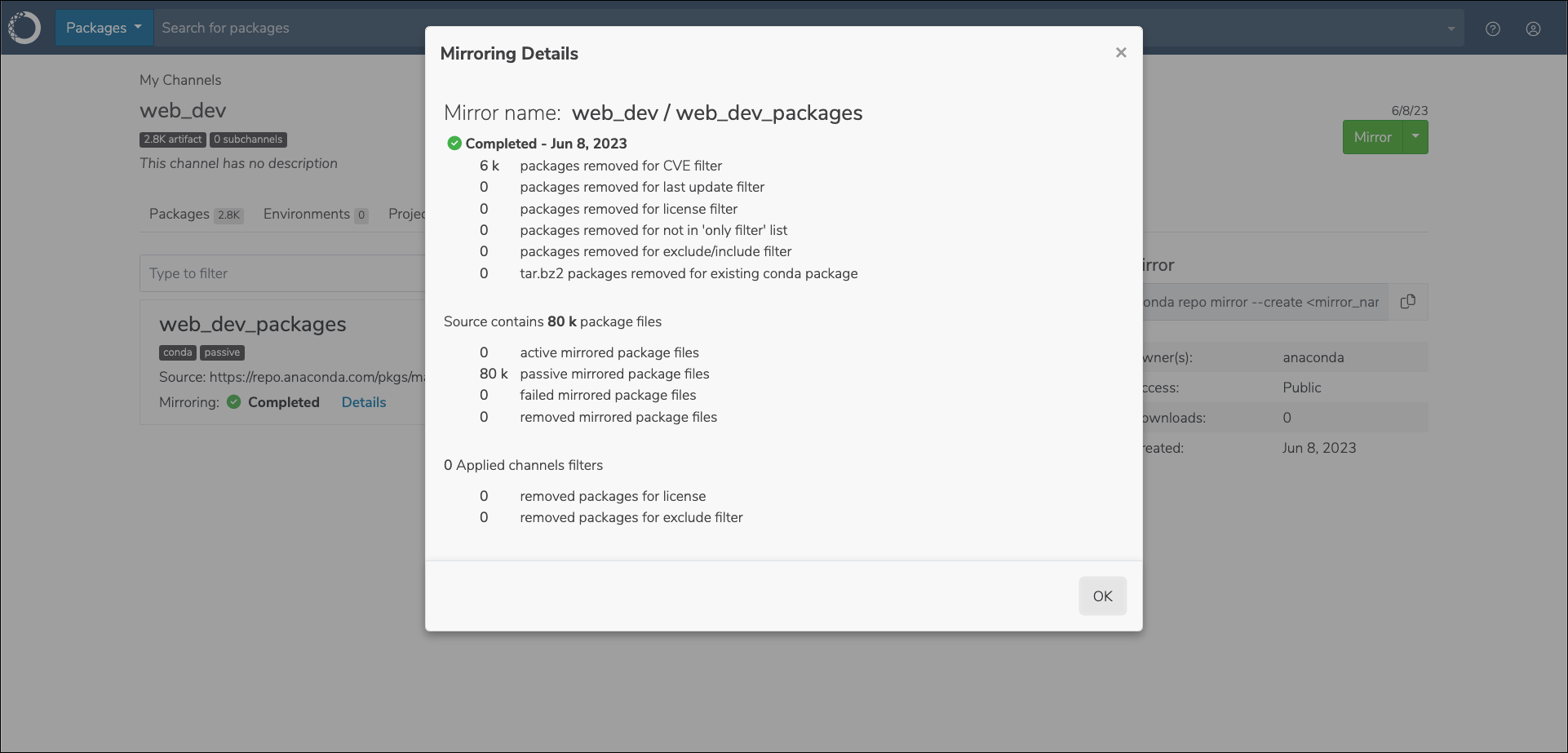Screen dimensions: 1568x753
Task: Click the Mirroring Completed status icon
Action: pos(234,402)
